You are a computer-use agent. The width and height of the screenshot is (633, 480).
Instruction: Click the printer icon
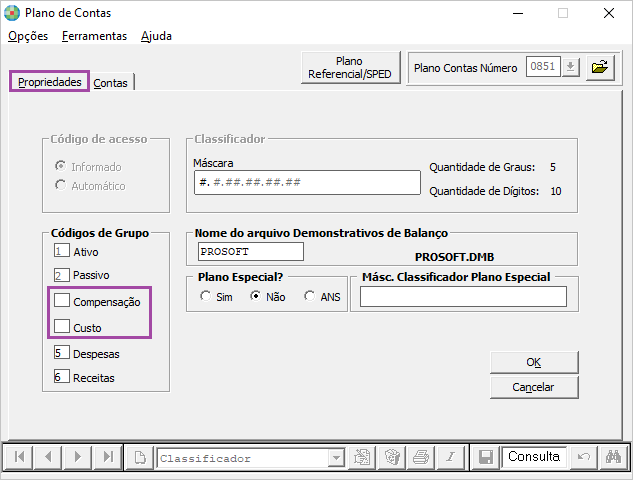421,457
